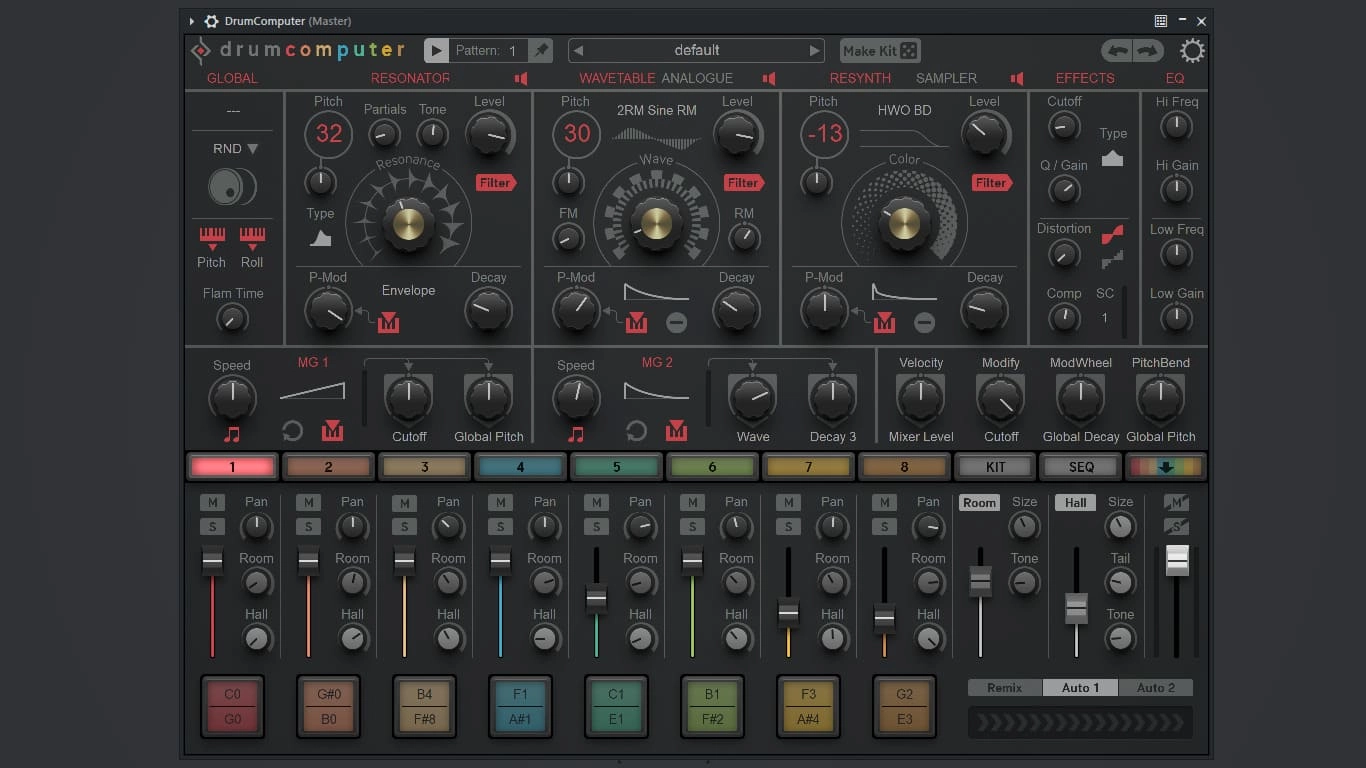Switch to the KIT tab
The height and width of the screenshot is (768, 1366).
pos(995,466)
